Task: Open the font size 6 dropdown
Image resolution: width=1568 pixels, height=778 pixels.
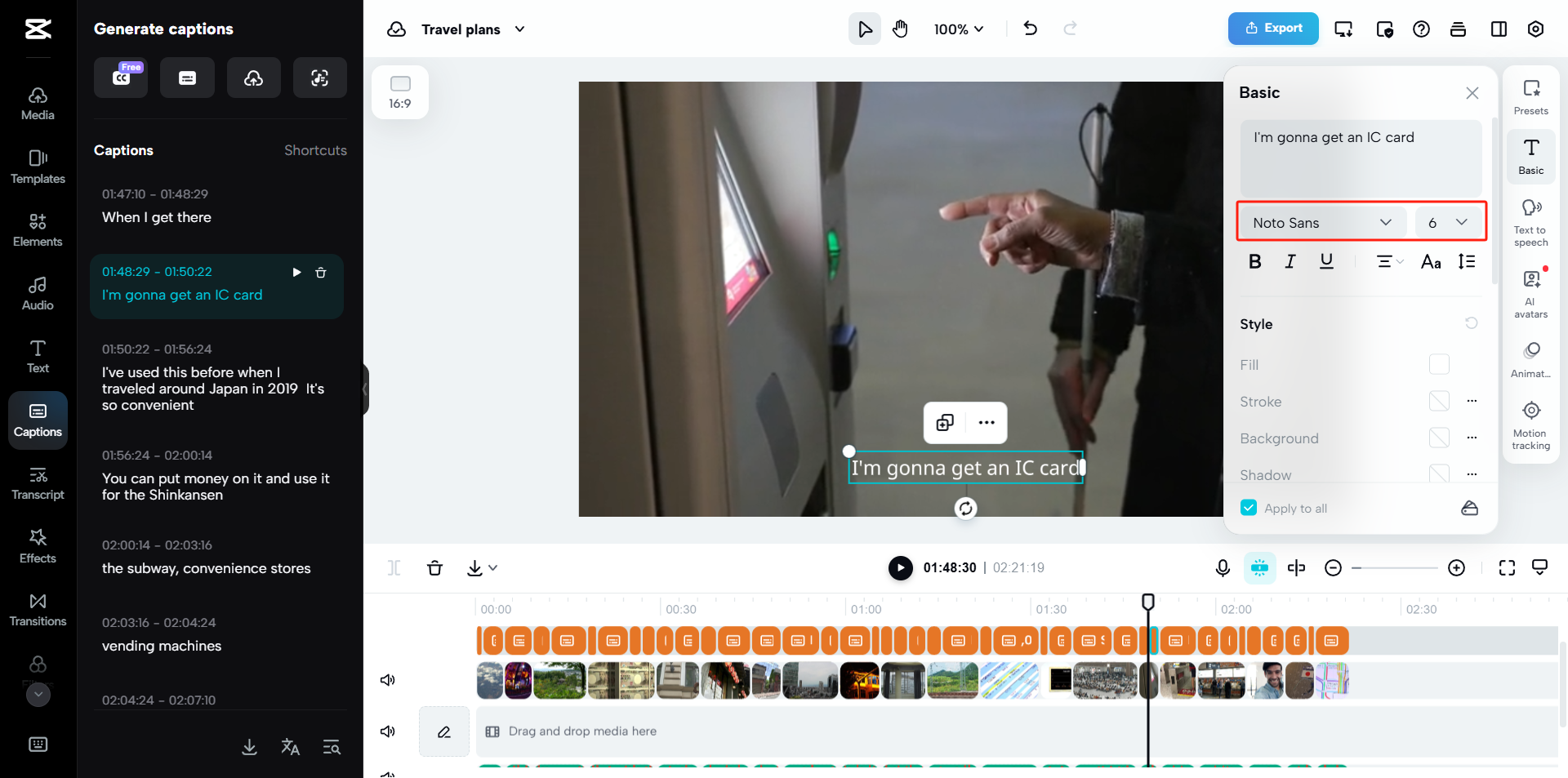Action: (x=1447, y=222)
